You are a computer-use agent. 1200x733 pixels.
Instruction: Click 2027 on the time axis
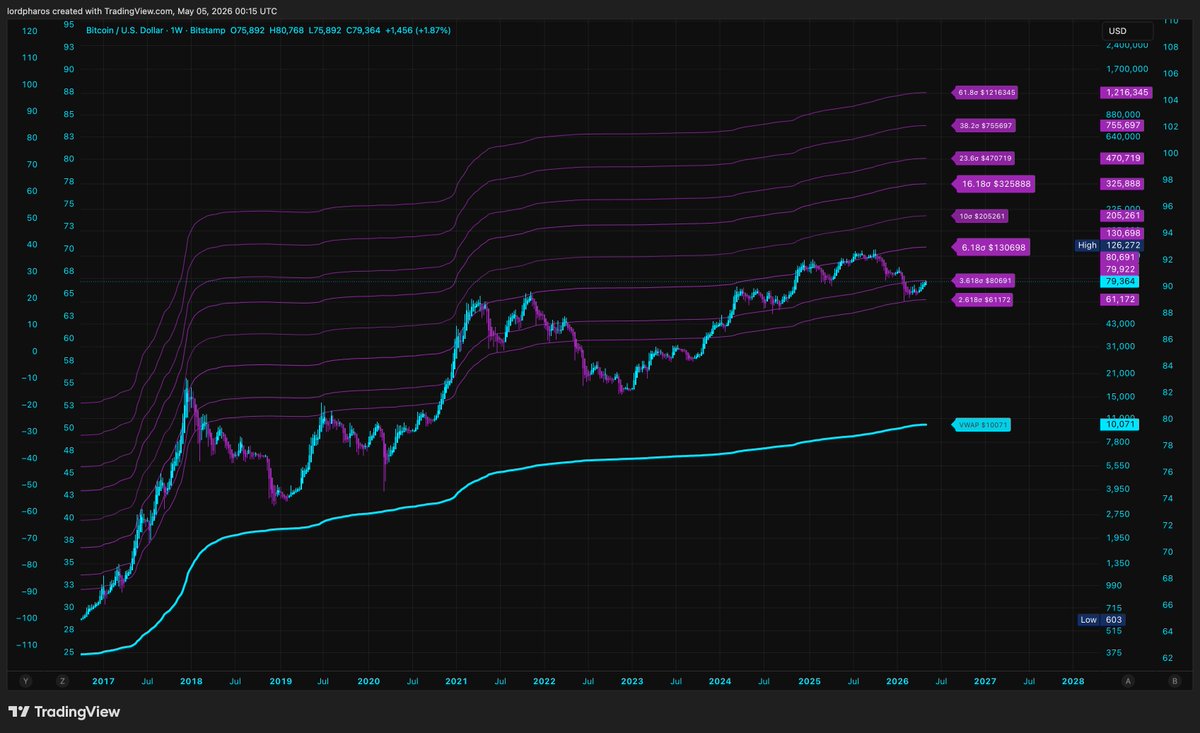[985, 681]
